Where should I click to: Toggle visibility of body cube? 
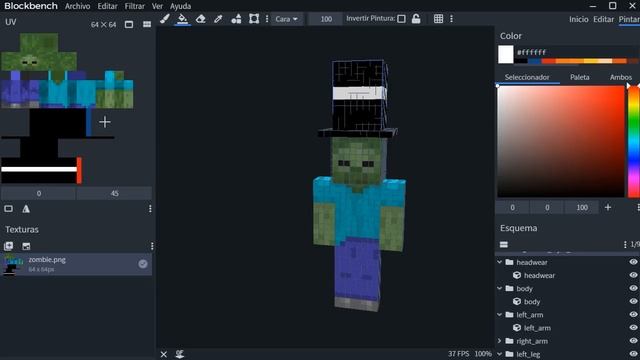tap(633, 302)
